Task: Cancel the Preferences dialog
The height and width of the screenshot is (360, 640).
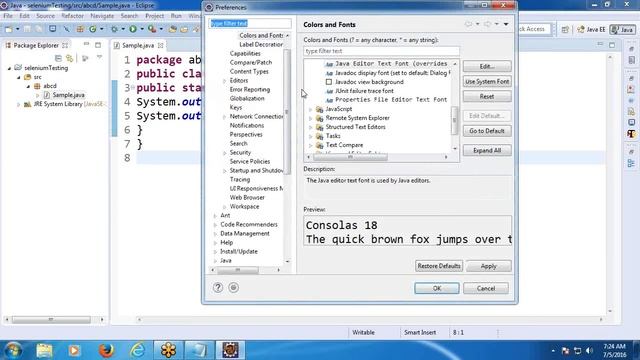Action: 486,288
